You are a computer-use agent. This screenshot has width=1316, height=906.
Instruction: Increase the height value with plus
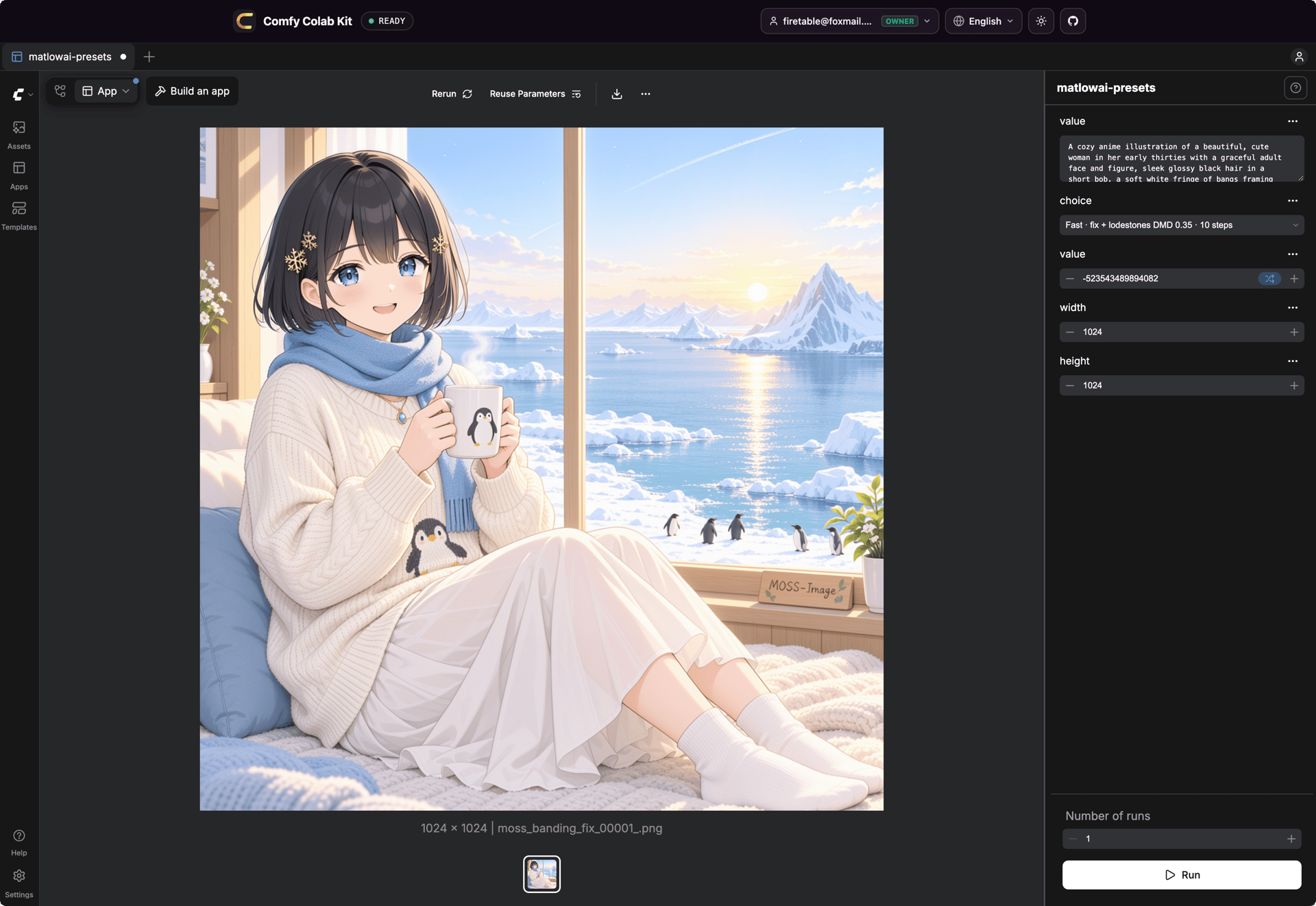click(x=1294, y=386)
